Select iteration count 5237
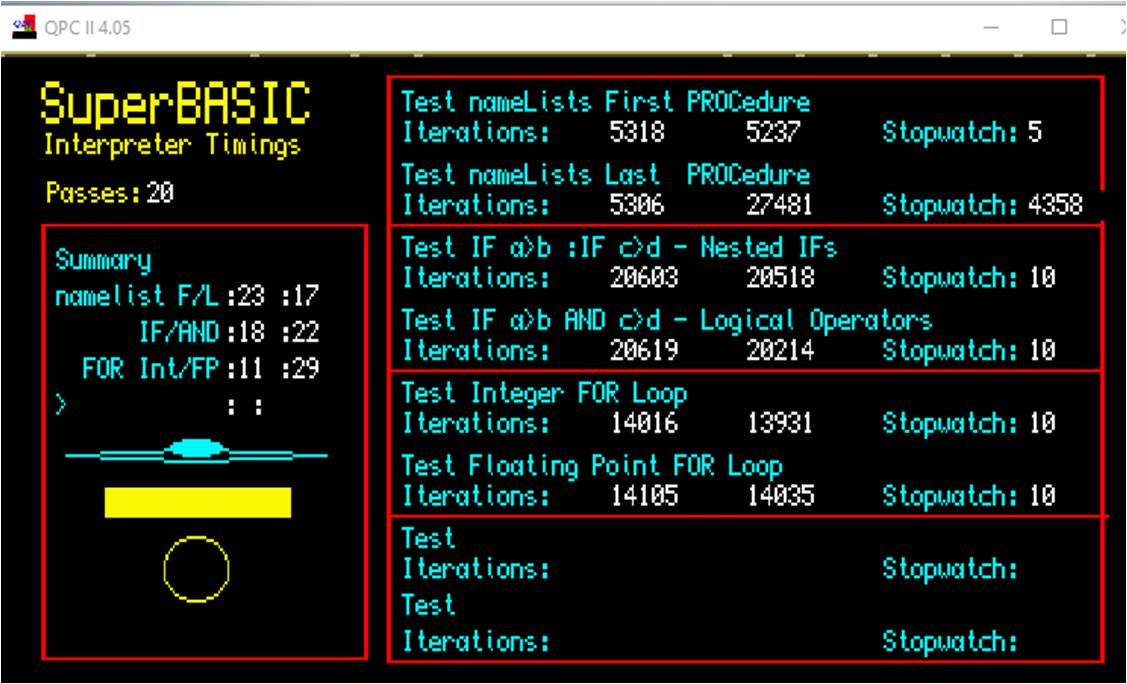The image size is (1127, 684). click(x=773, y=132)
